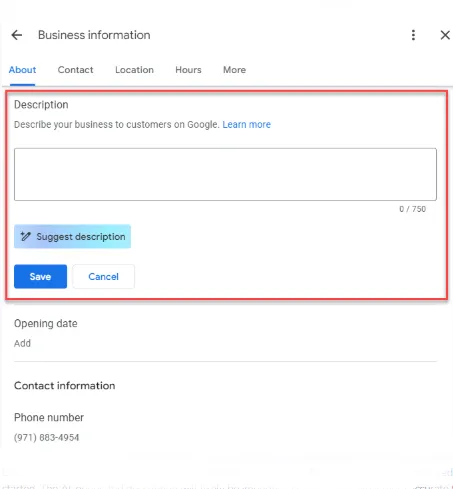453x489 pixels.
Task: Click the Phone number label
Action: pos(49,417)
